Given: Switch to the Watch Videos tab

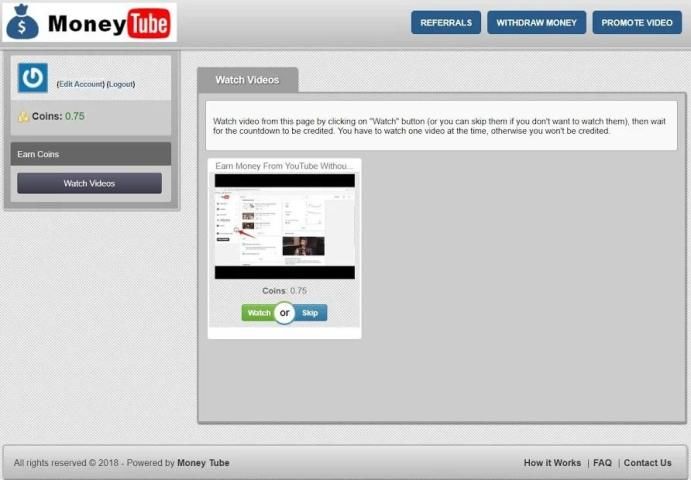Looking at the screenshot, I should 247,79.
